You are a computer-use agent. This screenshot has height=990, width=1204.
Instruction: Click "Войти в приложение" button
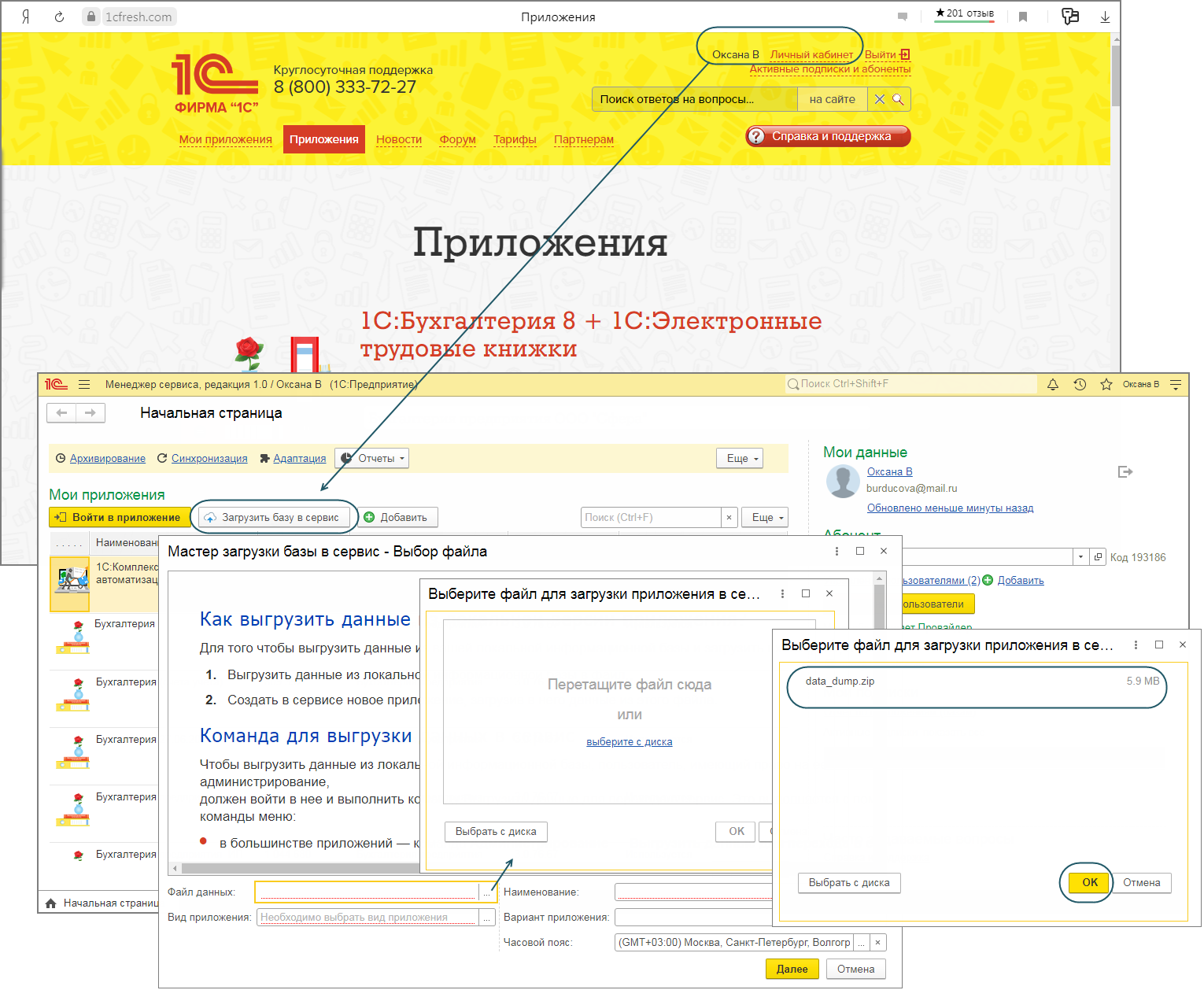tap(120, 517)
